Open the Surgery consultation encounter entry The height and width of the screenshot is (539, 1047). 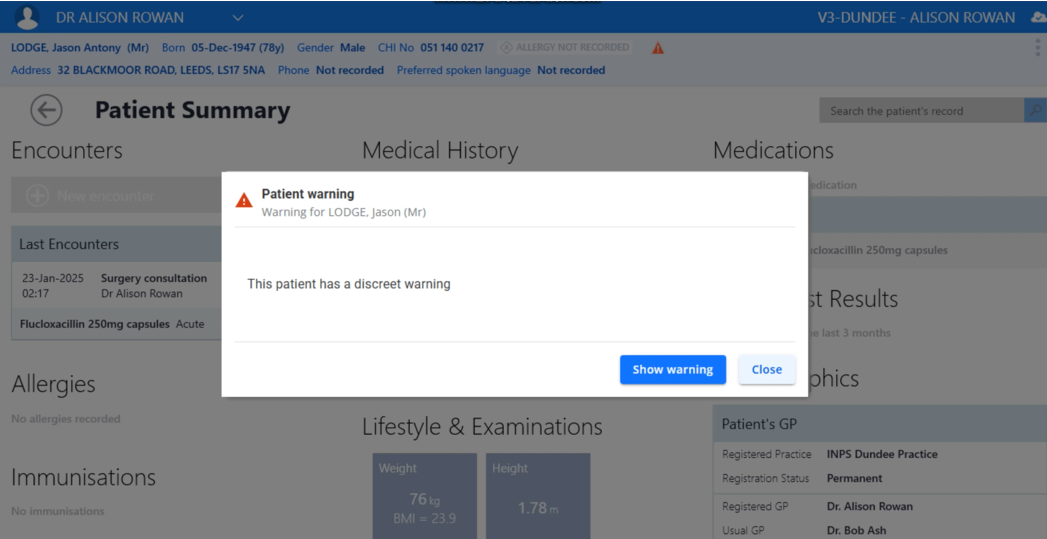(x=116, y=286)
